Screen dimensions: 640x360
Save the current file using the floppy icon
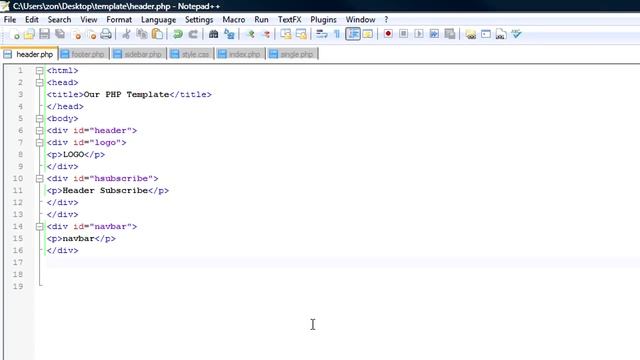click(x=44, y=34)
